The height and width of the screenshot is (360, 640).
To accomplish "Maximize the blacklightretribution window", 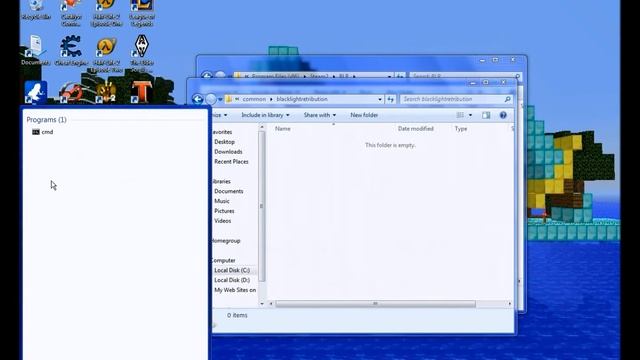I will point(485,82).
